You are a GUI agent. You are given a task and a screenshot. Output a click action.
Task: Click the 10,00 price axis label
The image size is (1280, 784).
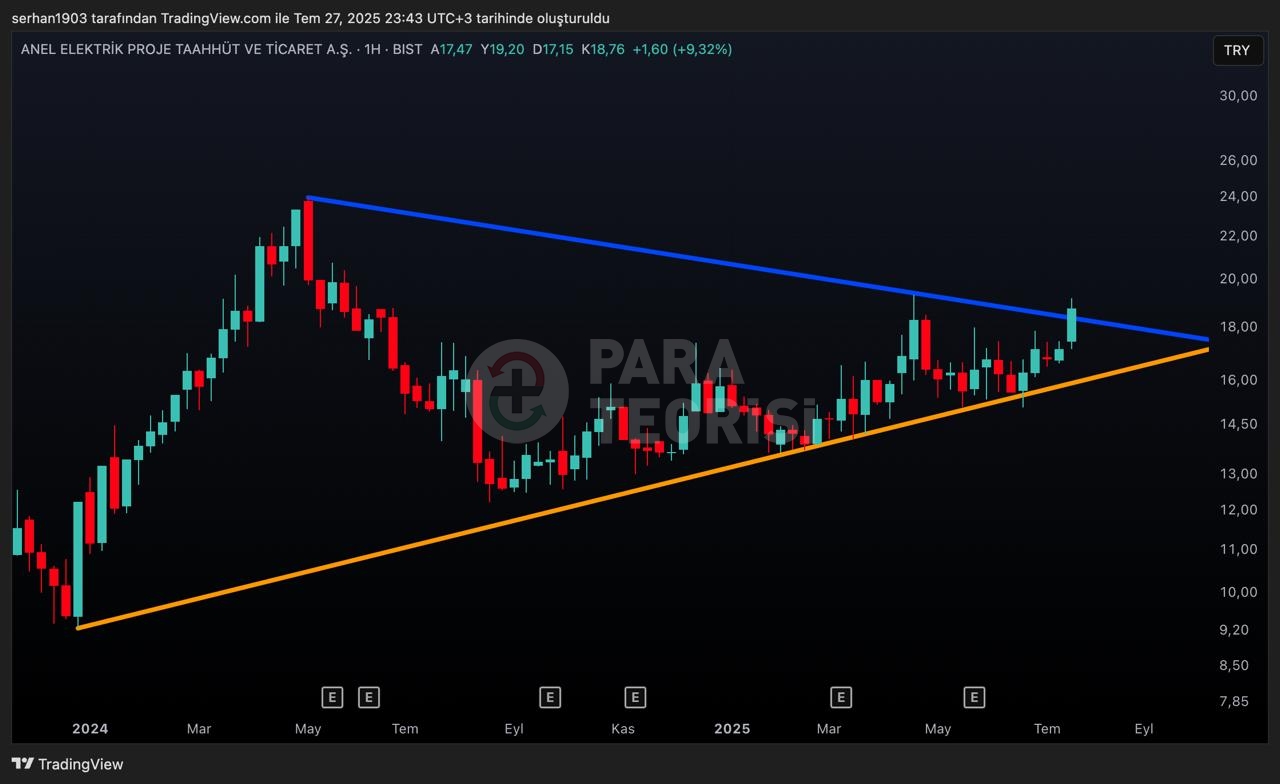coord(1238,592)
